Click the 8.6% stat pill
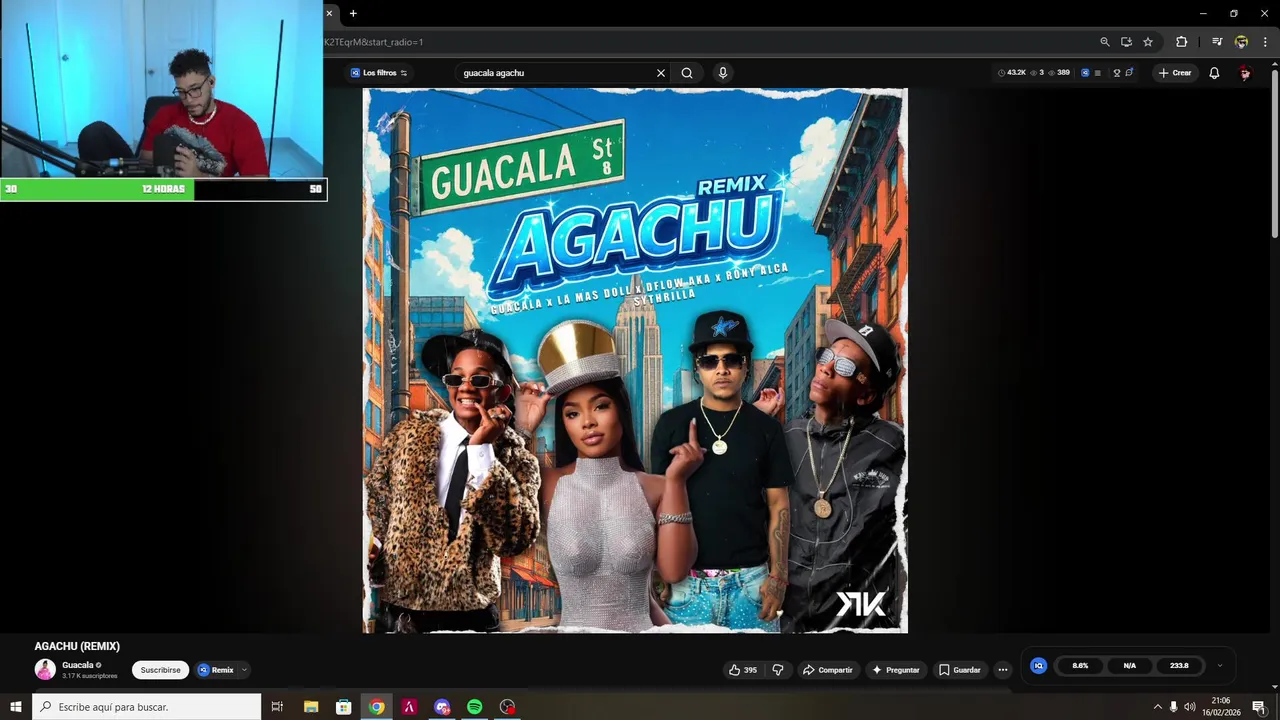 pos(1080,666)
